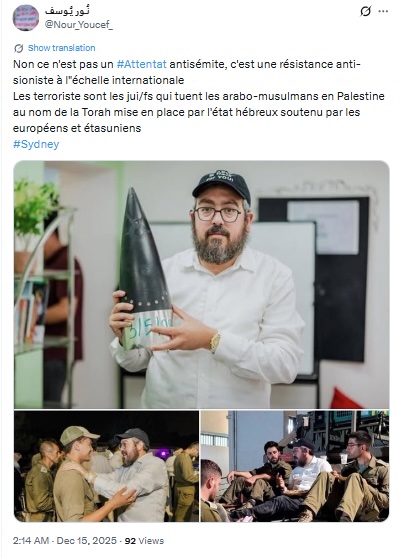
Task: Click the @Nour_Youcef_ handle
Action: [79, 25]
